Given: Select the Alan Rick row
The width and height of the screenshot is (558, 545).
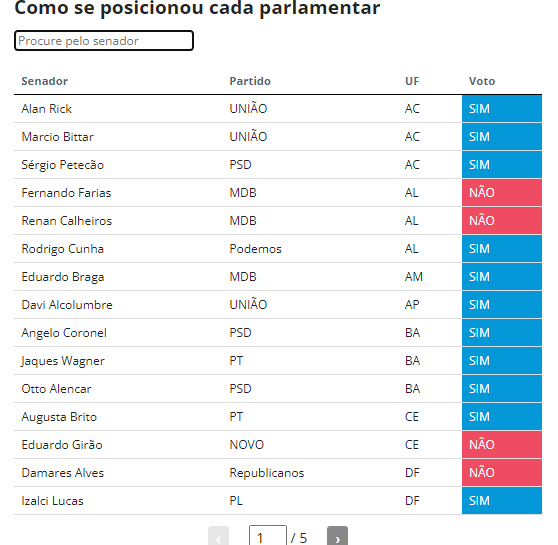Looking at the screenshot, I should [278, 109].
